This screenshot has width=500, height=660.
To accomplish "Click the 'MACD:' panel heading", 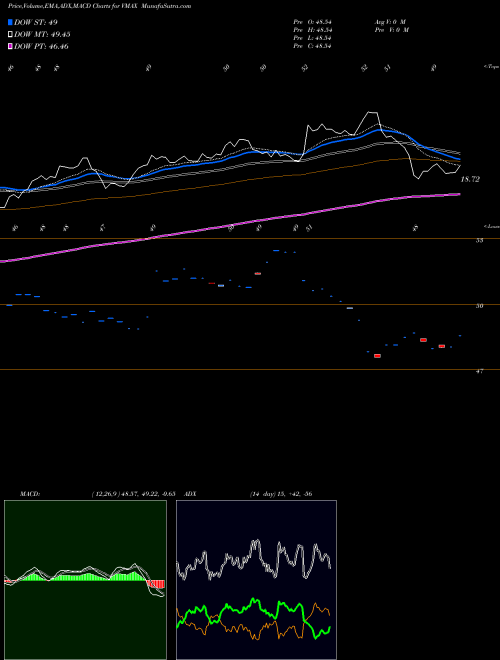I will pos(30,494).
